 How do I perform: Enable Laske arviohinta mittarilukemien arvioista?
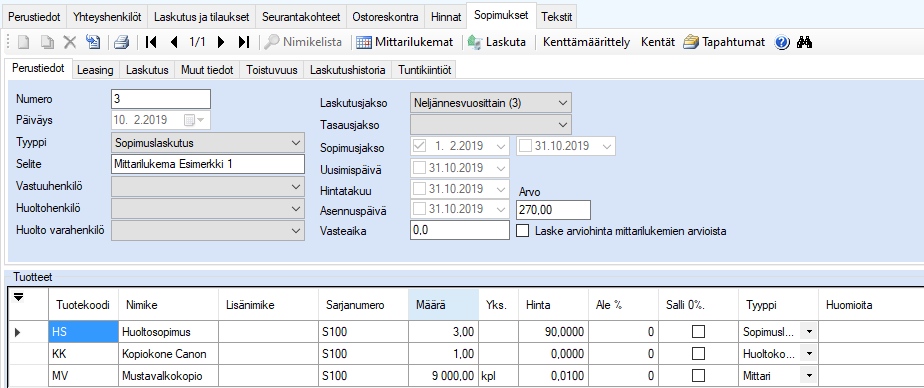pos(522,231)
